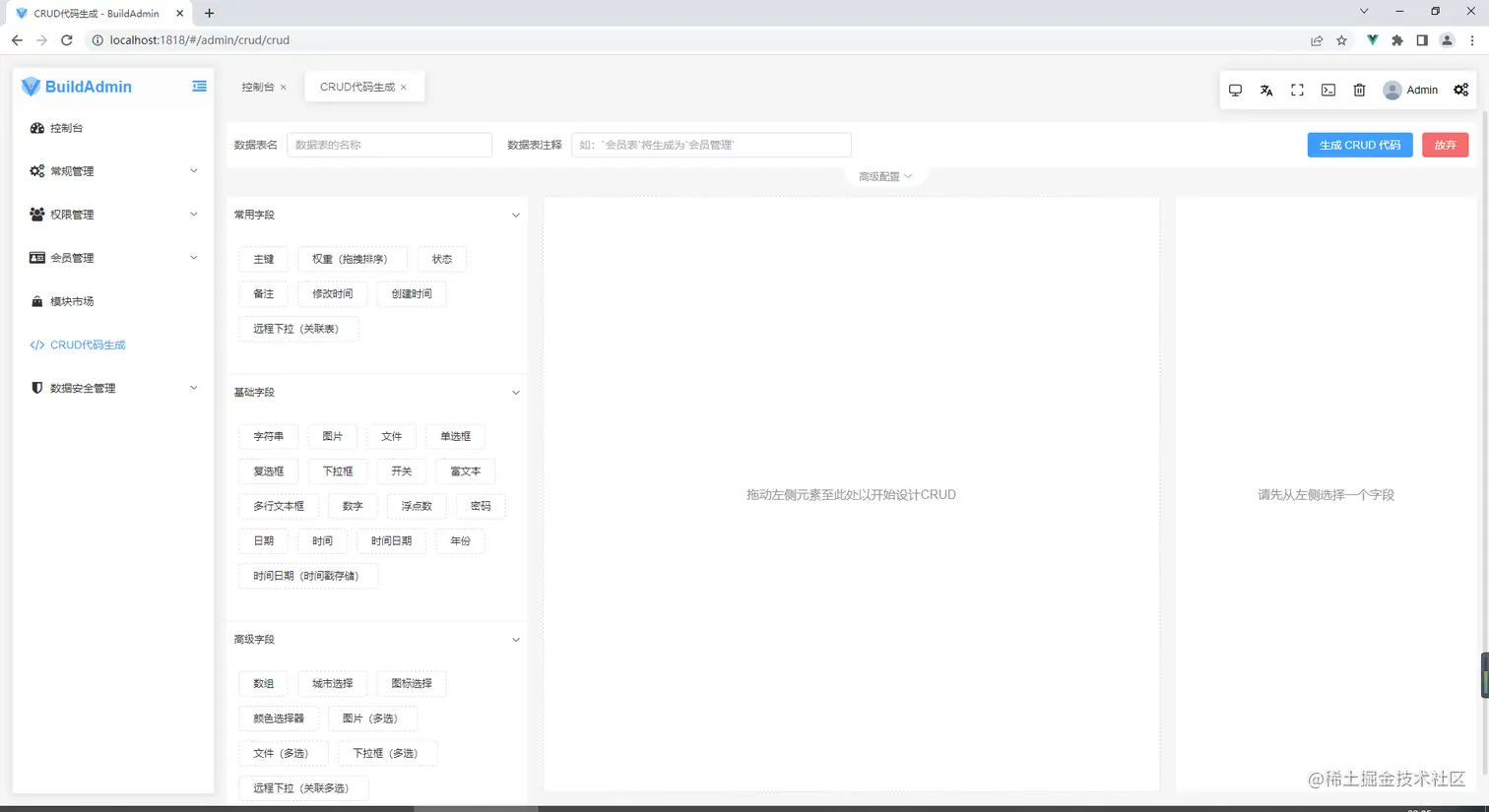Screen dimensions: 1489x812
Task: Toggle fullscreen mode icon
Action: [1297, 90]
